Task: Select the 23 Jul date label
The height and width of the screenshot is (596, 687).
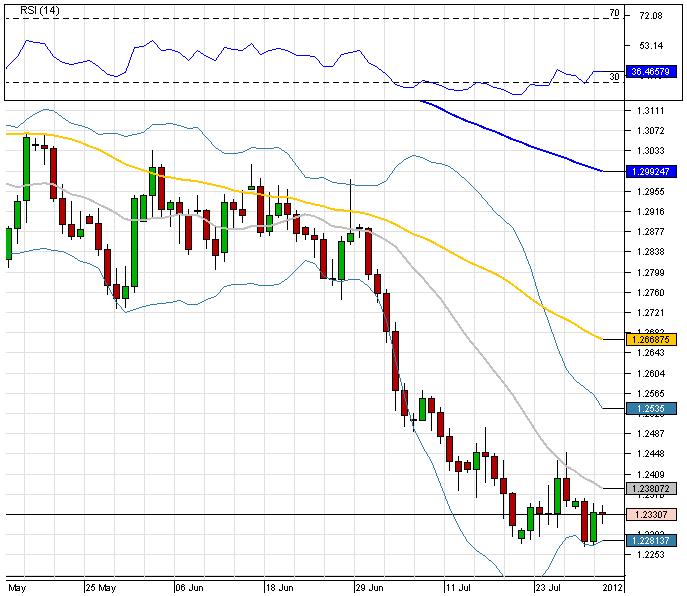Action: pyautogui.click(x=547, y=587)
